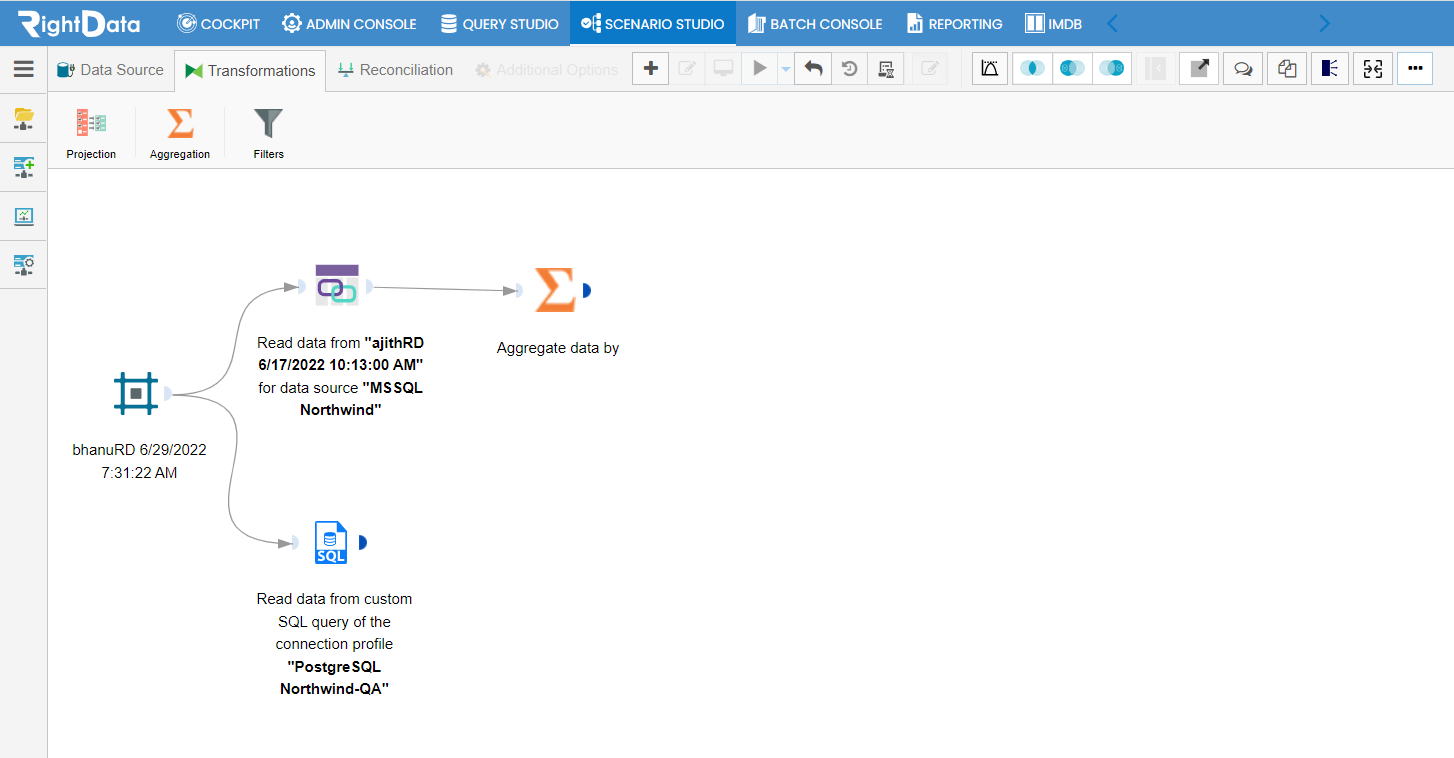Select Scenario Studio in the top navigation
The height and width of the screenshot is (758, 1454).
click(653, 23)
